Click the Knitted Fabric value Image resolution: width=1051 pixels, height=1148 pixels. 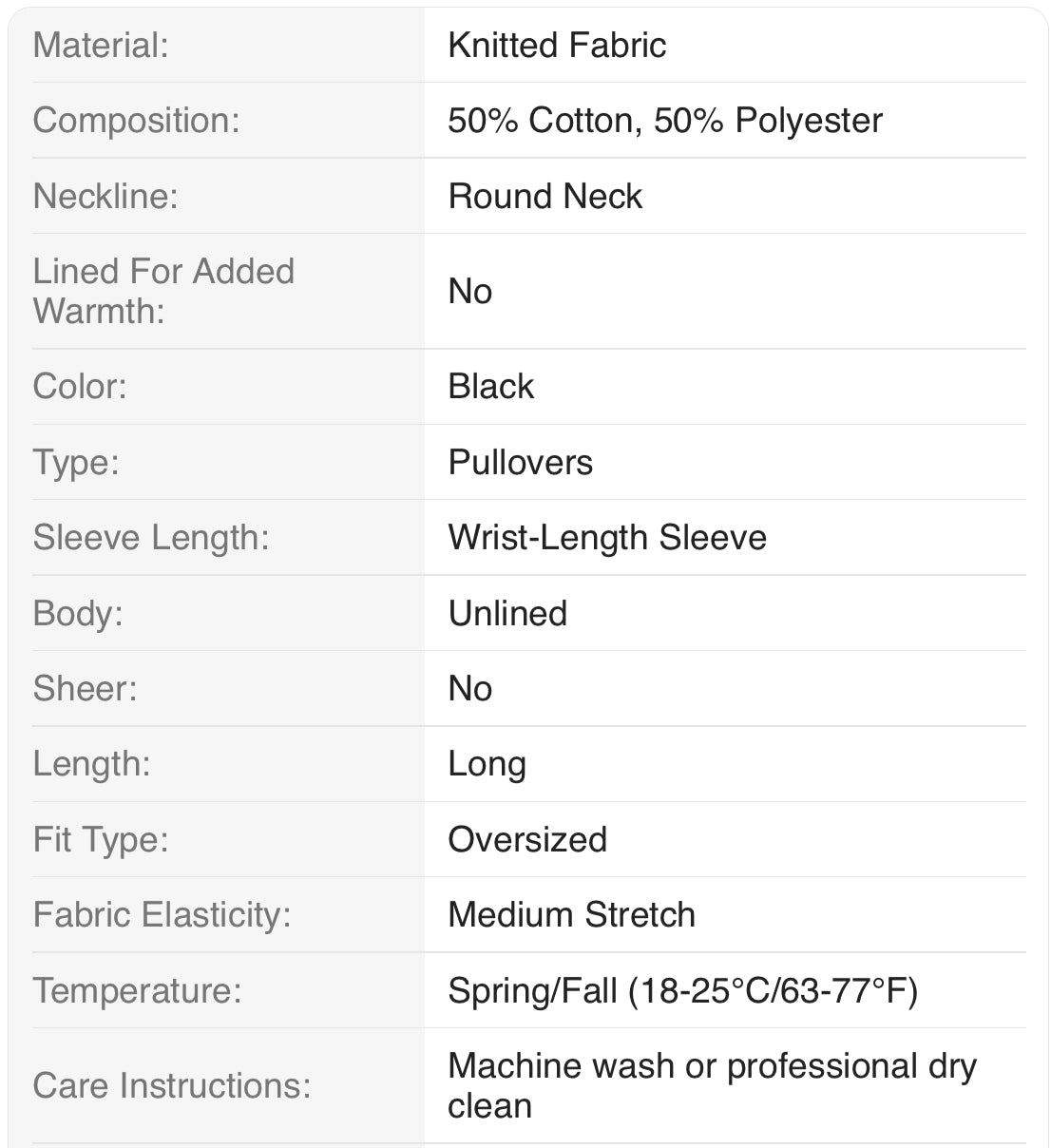coord(557,46)
